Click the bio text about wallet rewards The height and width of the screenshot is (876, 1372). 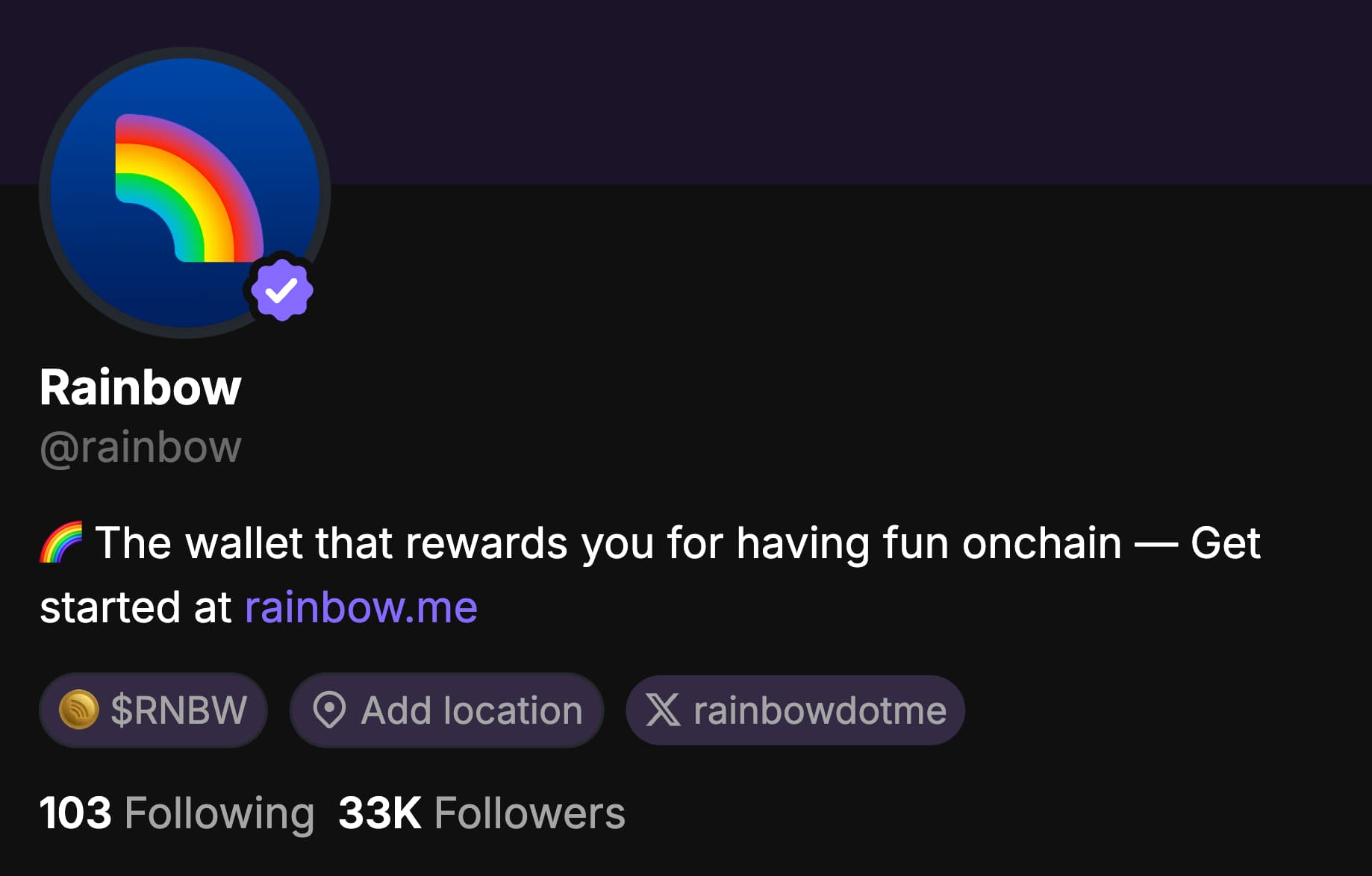672,542
